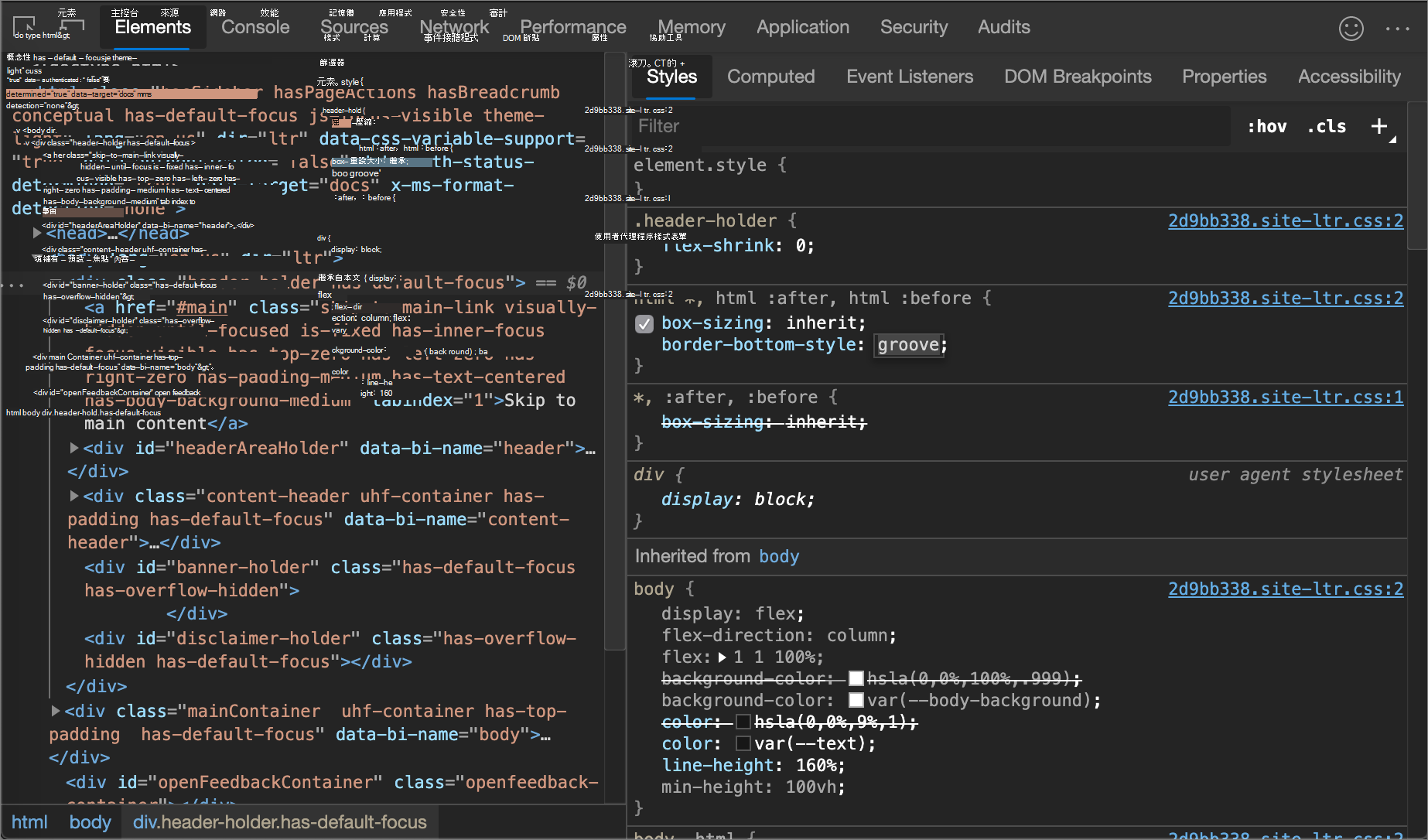
Task: Open the Sources tab
Action: click(x=354, y=27)
